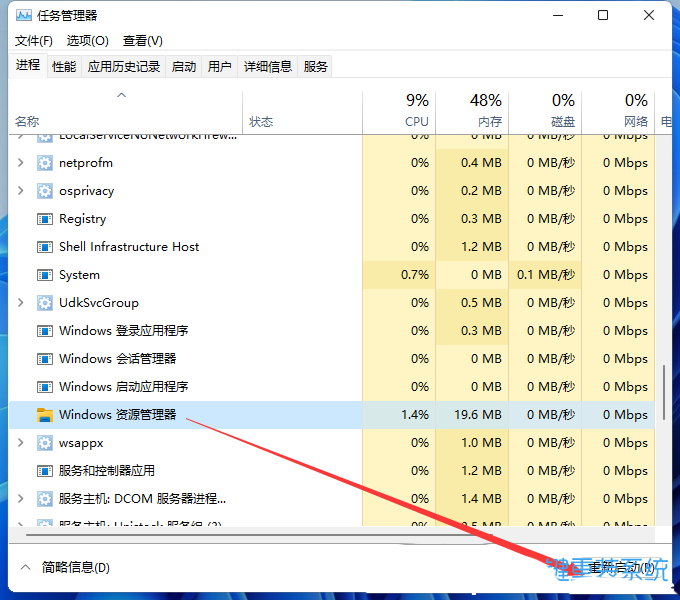Minimize the Task Manager window

click(x=558, y=16)
